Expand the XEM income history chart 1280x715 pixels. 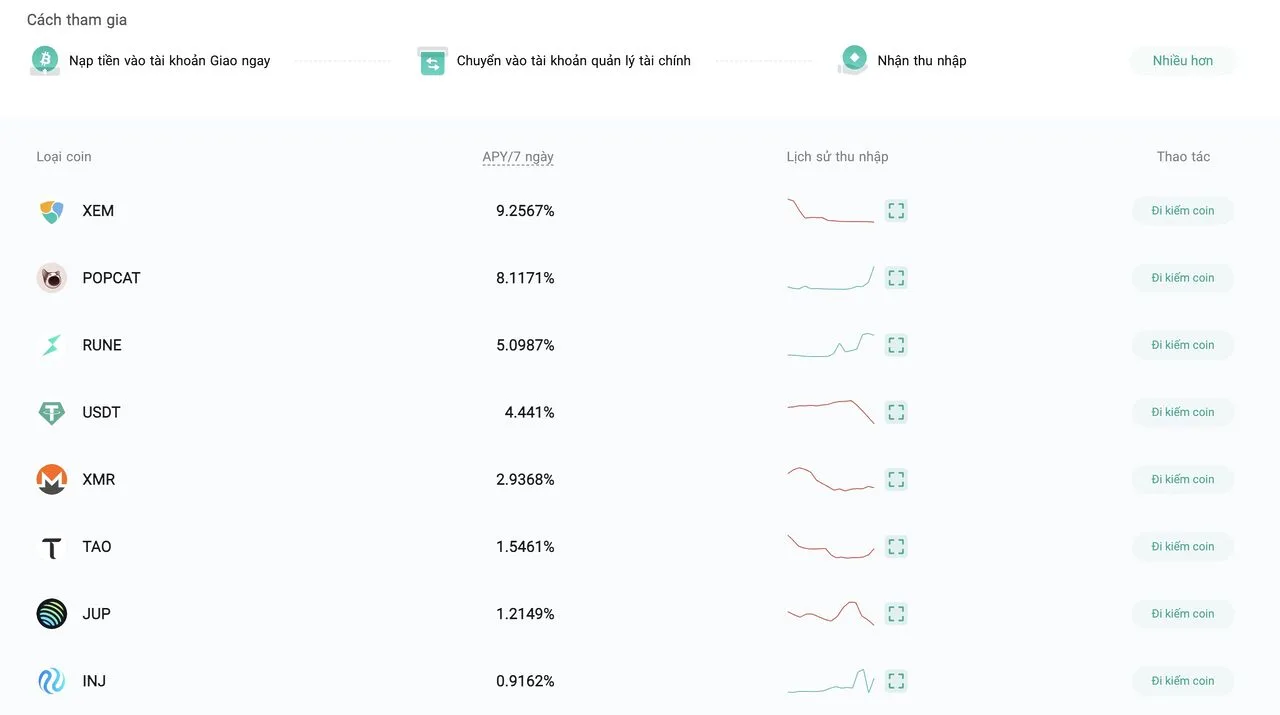click(896, 211)
